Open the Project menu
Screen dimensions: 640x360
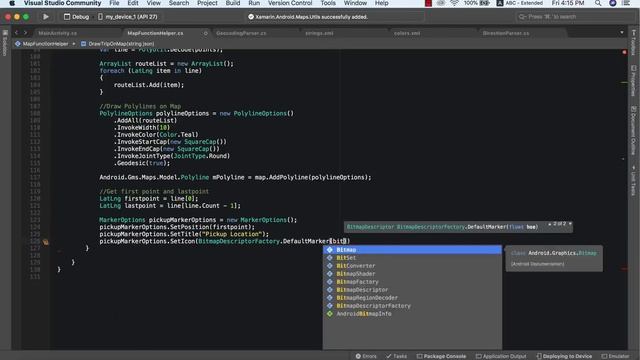tap(207, 3)
